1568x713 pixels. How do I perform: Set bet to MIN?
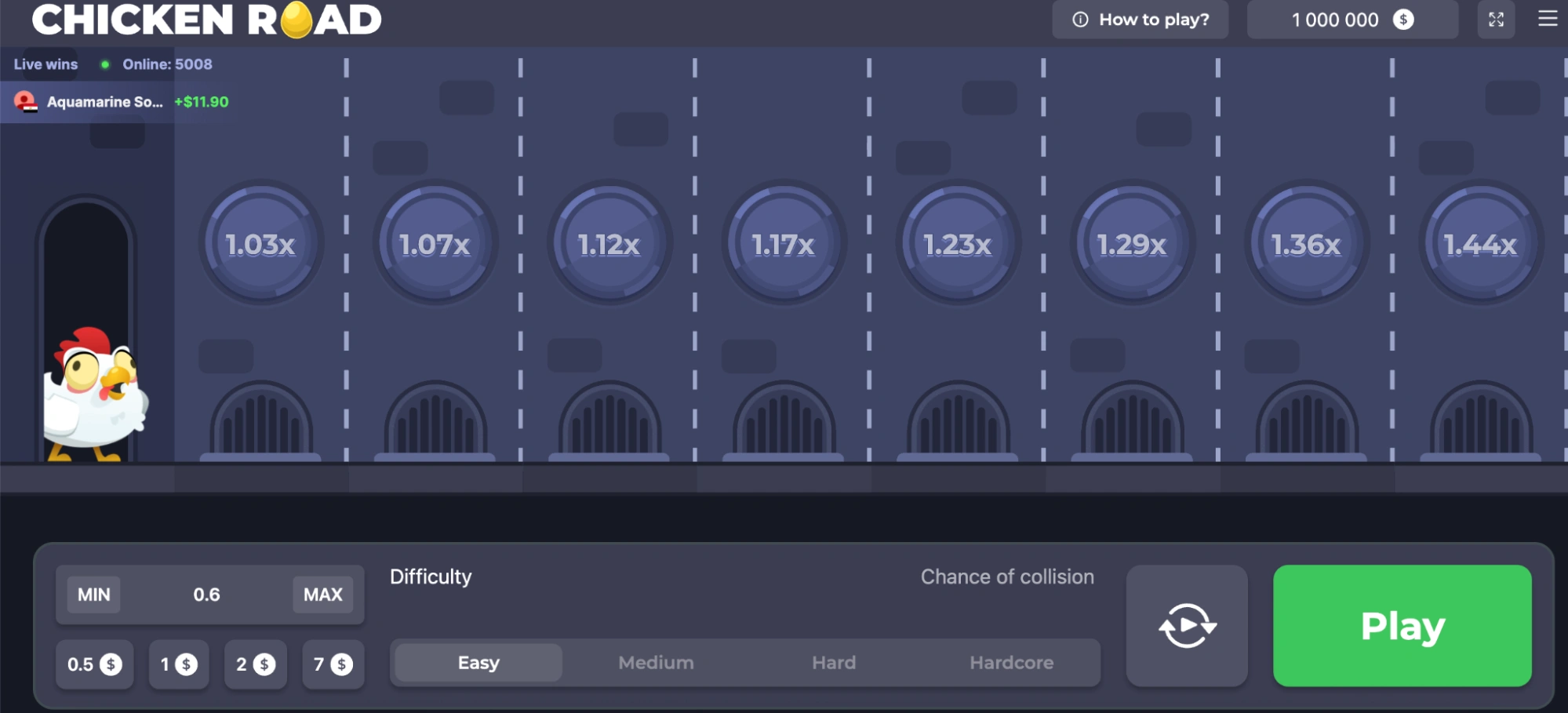pyautogui.click(x=94, y=595)
